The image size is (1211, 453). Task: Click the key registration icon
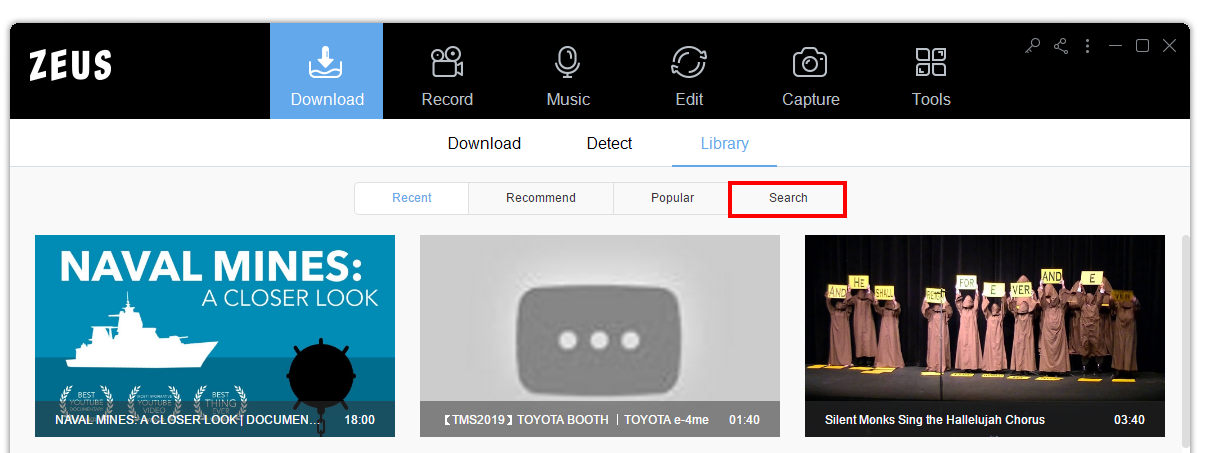tap(1033, 45)
